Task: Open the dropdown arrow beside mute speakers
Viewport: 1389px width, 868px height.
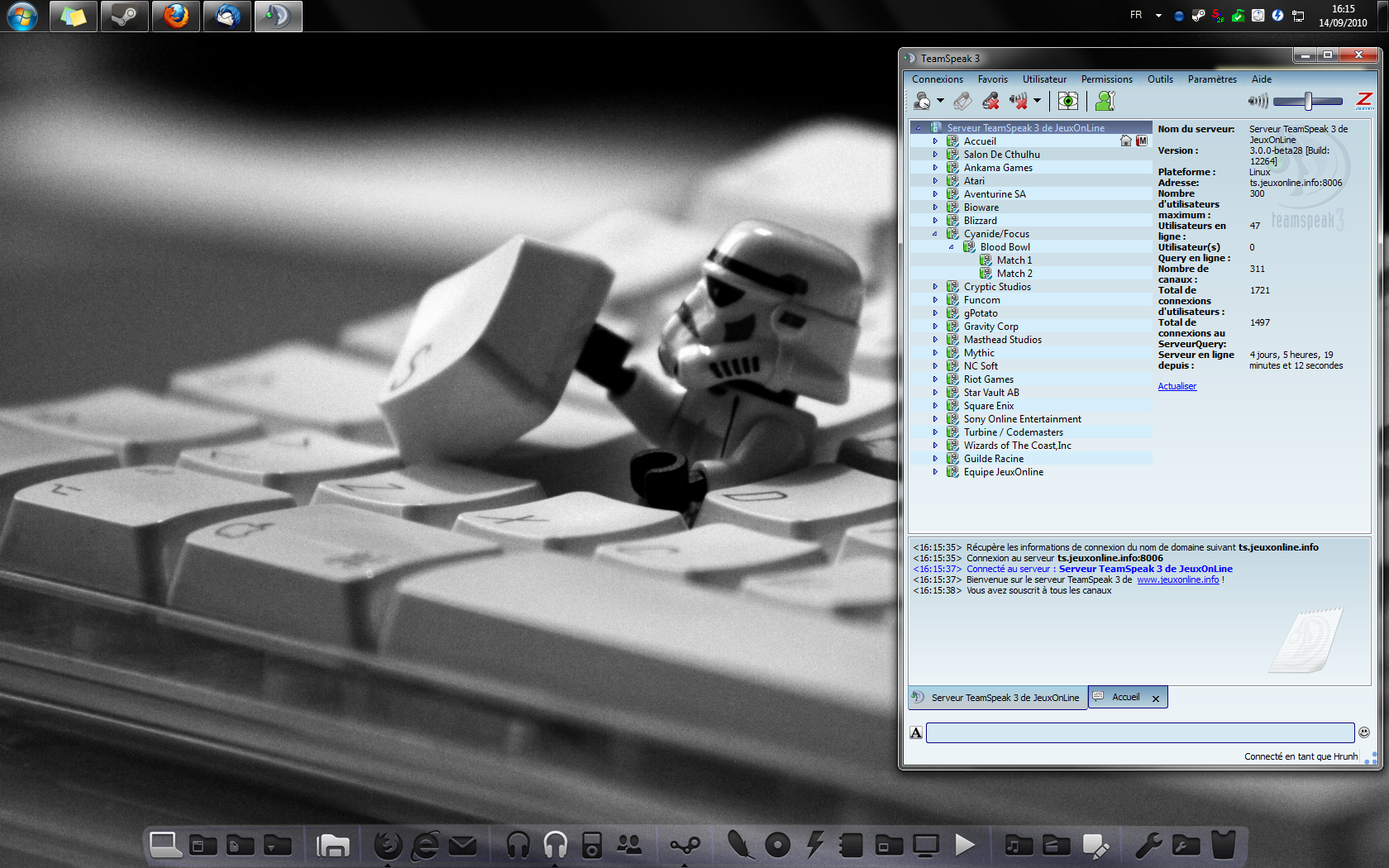Action: tap(1037, 101)
